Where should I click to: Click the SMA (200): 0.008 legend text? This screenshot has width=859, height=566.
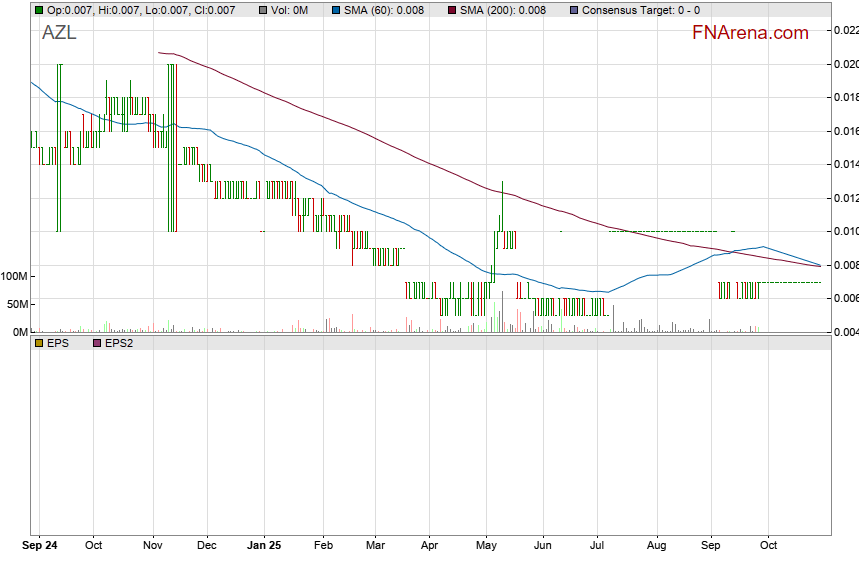pyautogui.click(x=502, y=10)
